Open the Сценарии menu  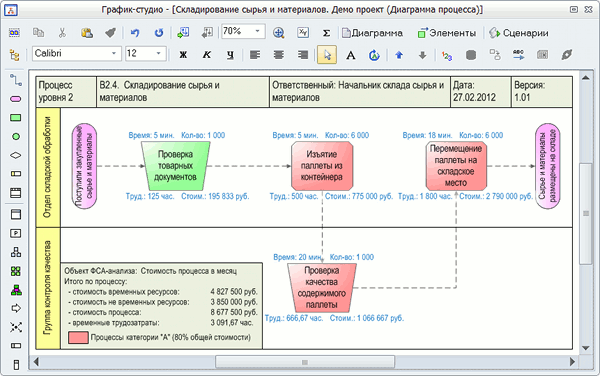point(518,33)
